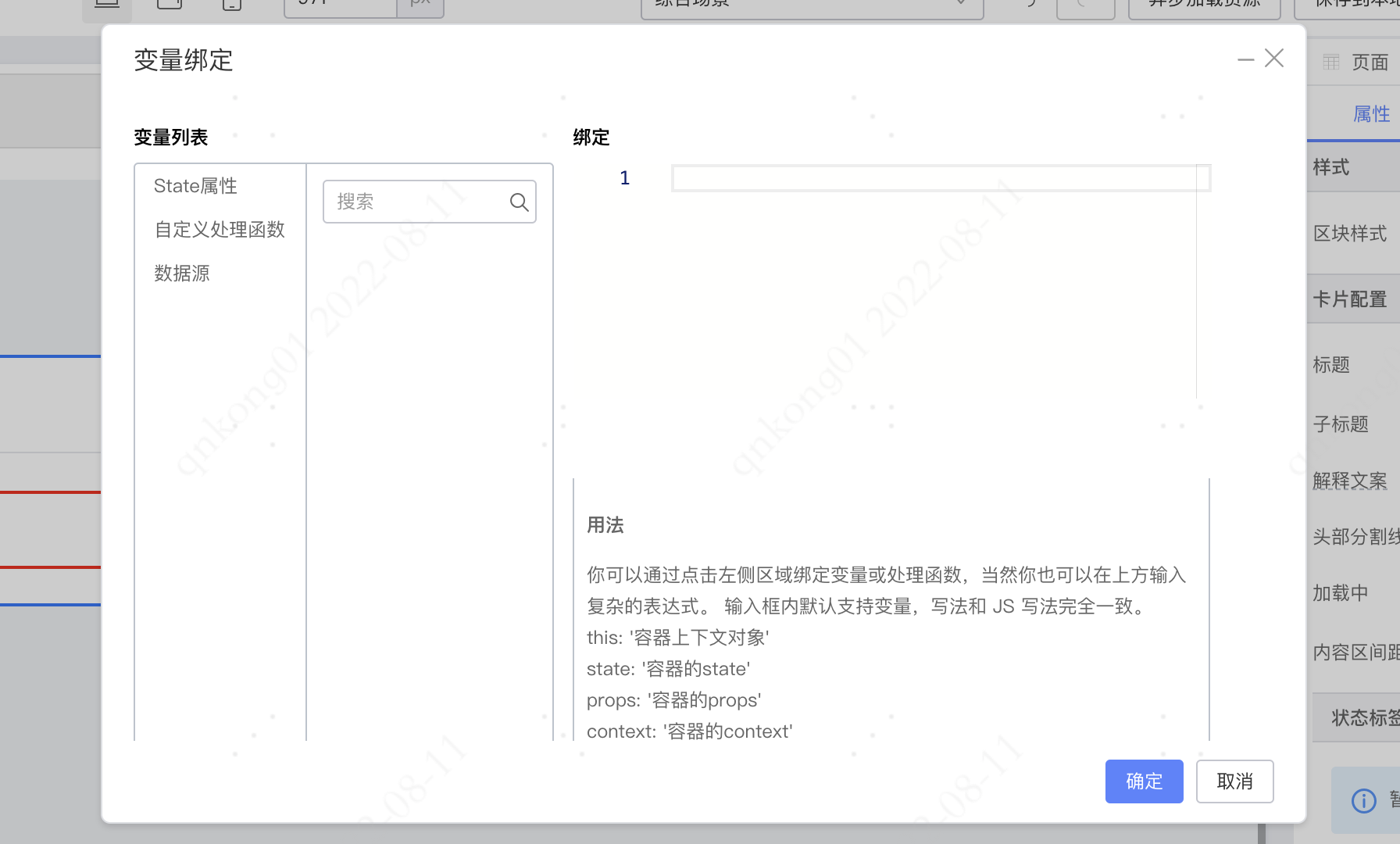This screenshot has width=1400, height=844.
Task: Click the 加载中 property label
Action: [1341, 593]
